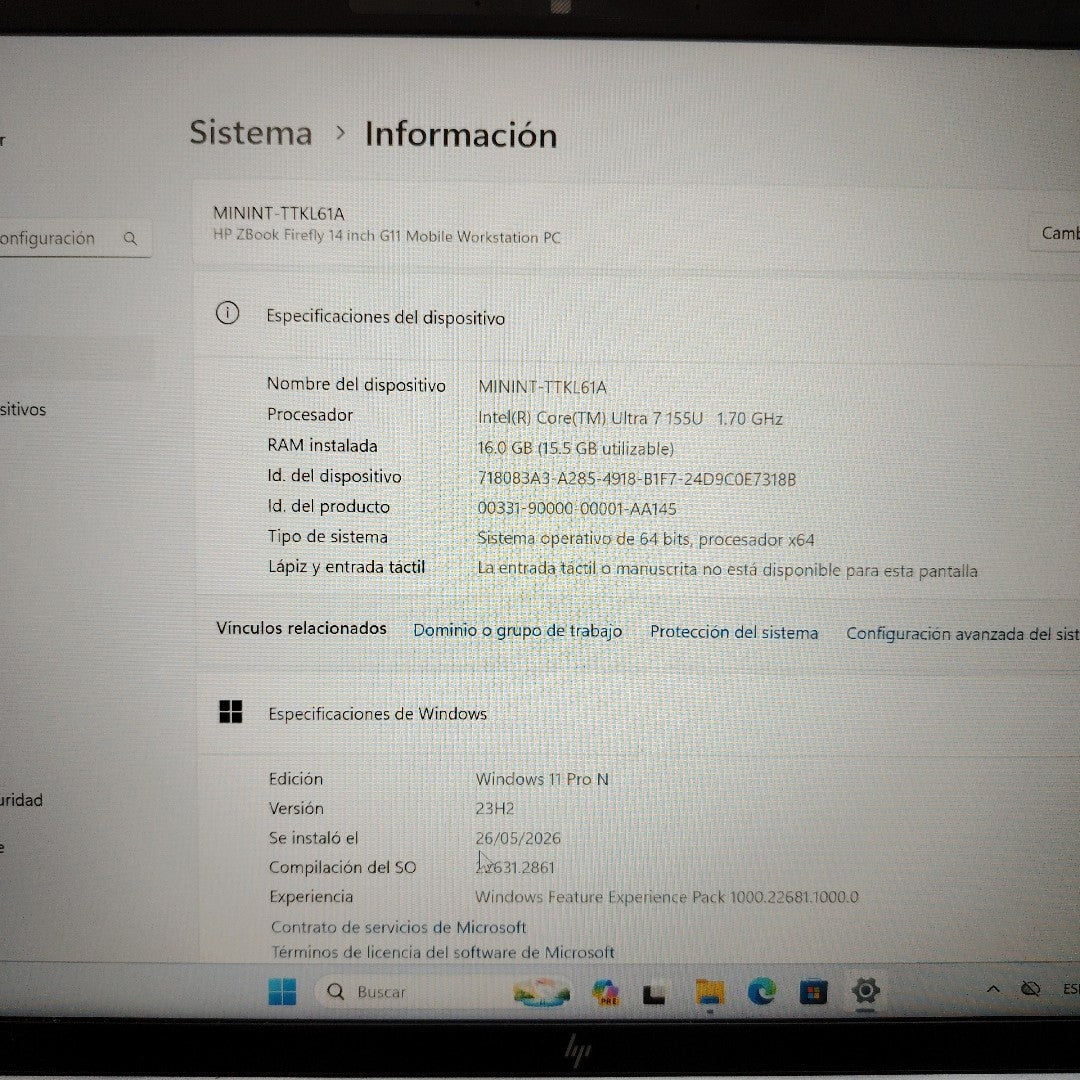Image resolution: width=1080 pixels, height=1080 pixels.
Task: Click the Cambiar nombre button
Action: point(1055,233)
